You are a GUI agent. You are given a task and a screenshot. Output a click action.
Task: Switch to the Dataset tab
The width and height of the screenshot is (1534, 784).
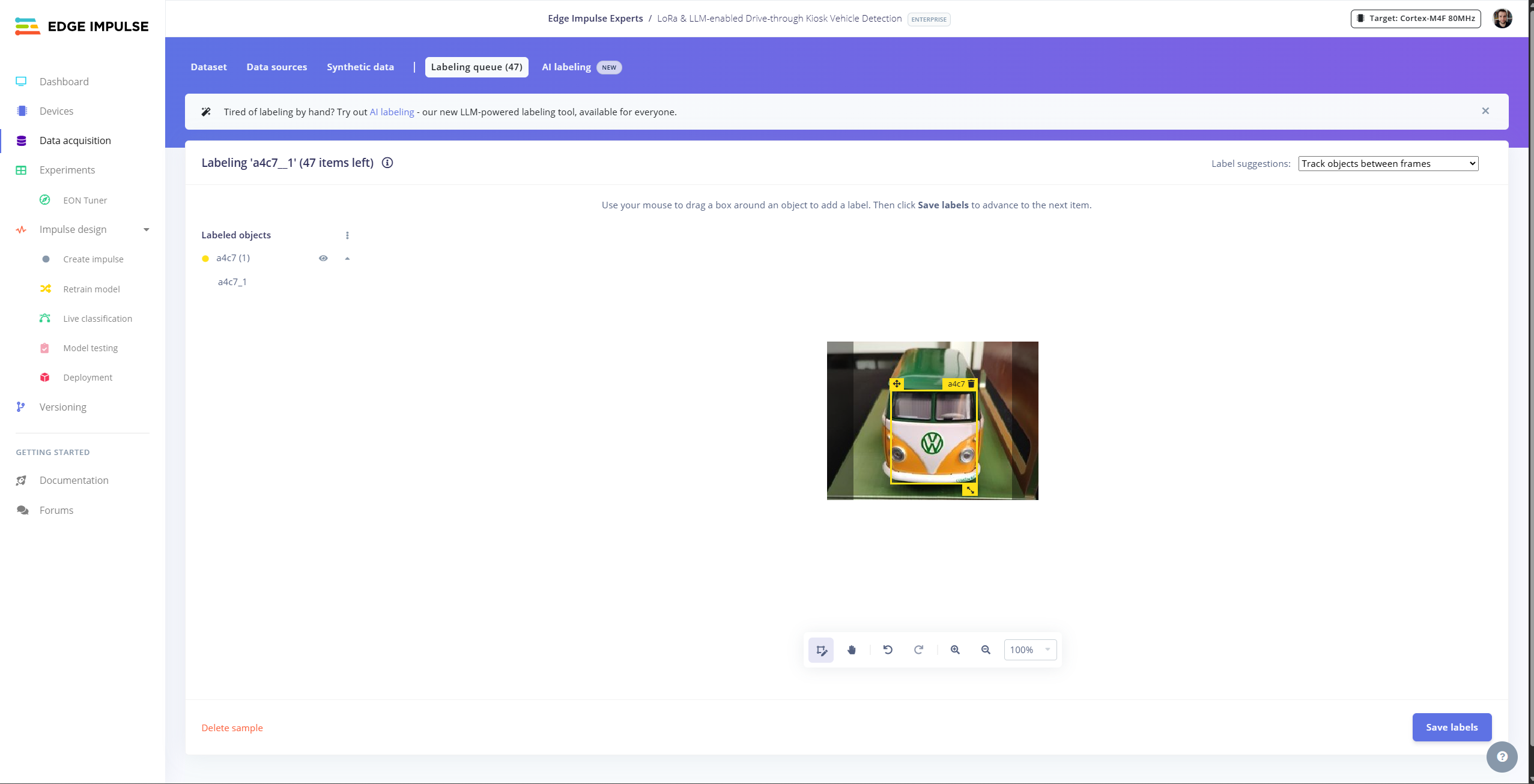[x=208, y=67]
